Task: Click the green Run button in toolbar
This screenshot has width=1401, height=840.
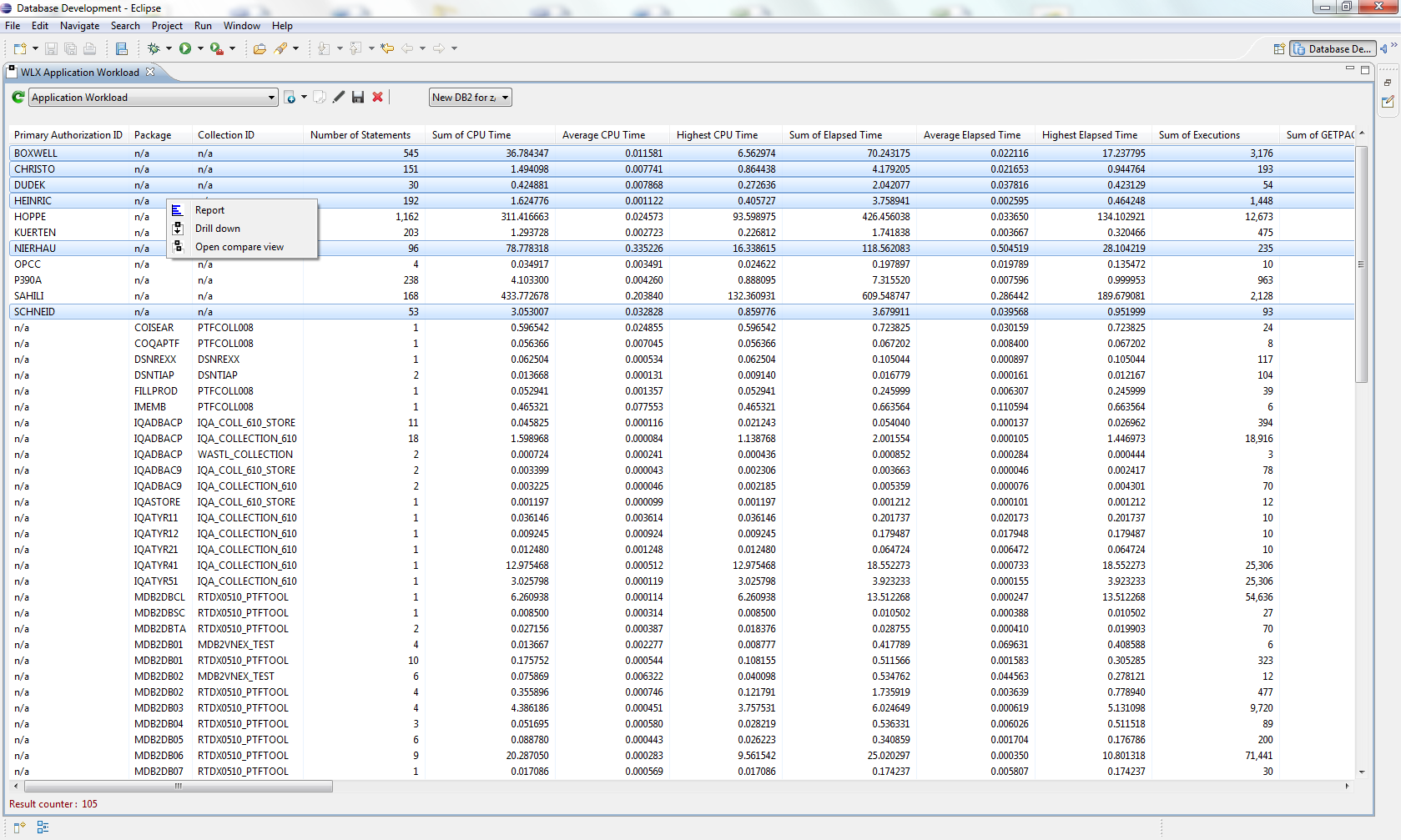Action: 185,49
